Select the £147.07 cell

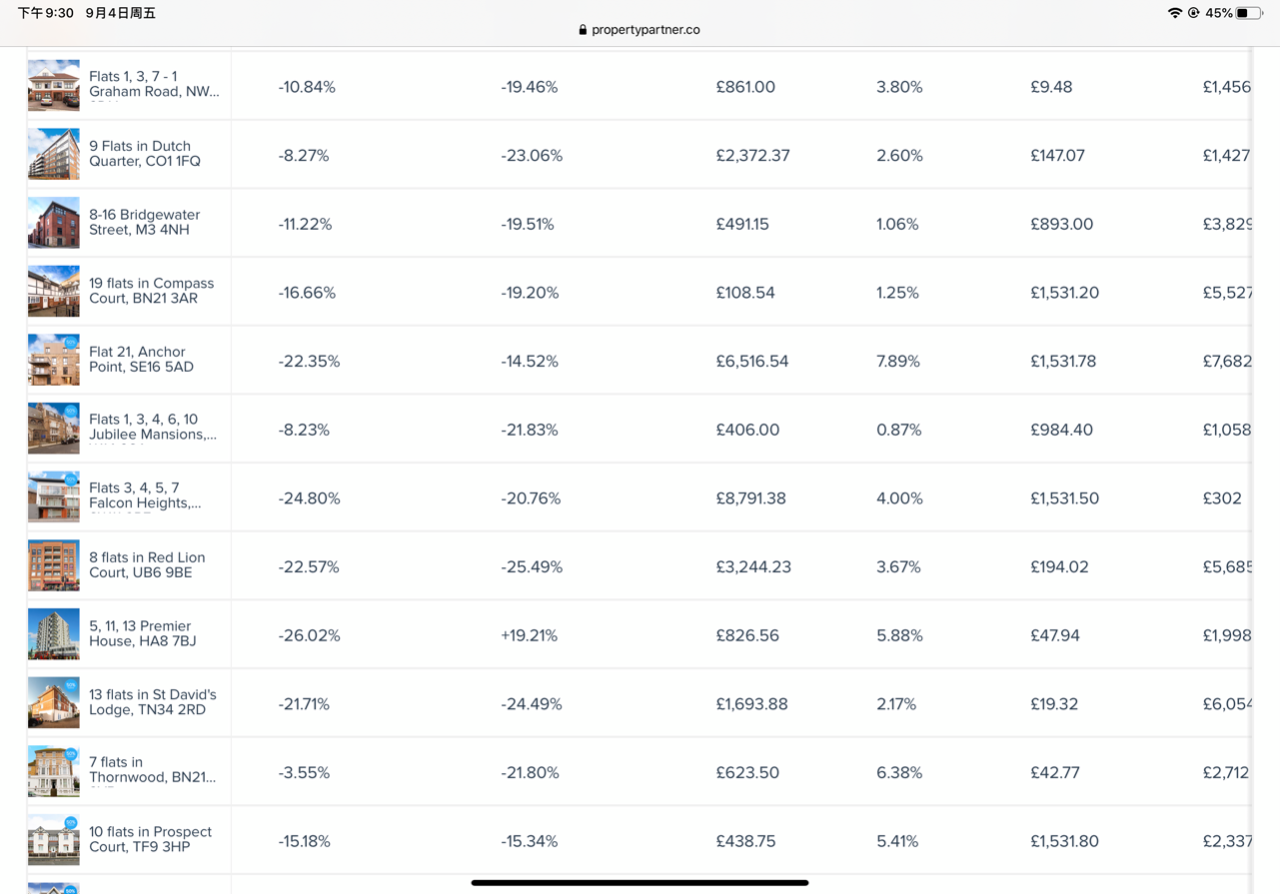pos(1057,156)
